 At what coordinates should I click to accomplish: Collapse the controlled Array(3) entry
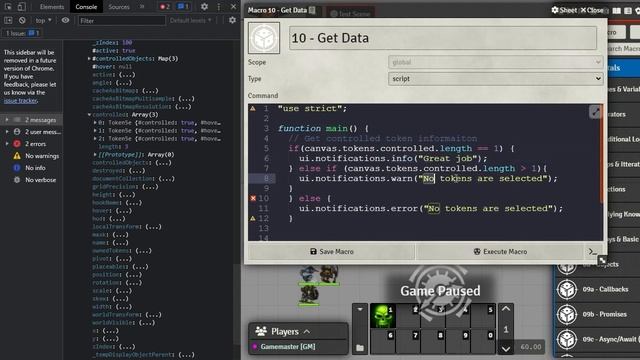coord(89,115)
